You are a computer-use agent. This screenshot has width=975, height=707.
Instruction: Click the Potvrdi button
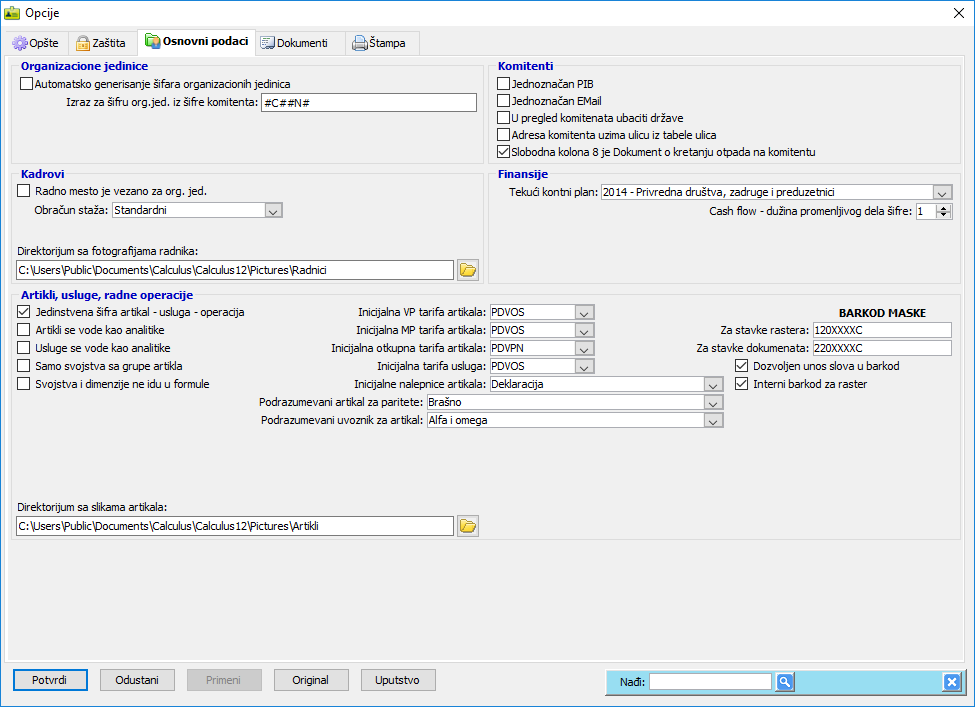tap(50, 680)
